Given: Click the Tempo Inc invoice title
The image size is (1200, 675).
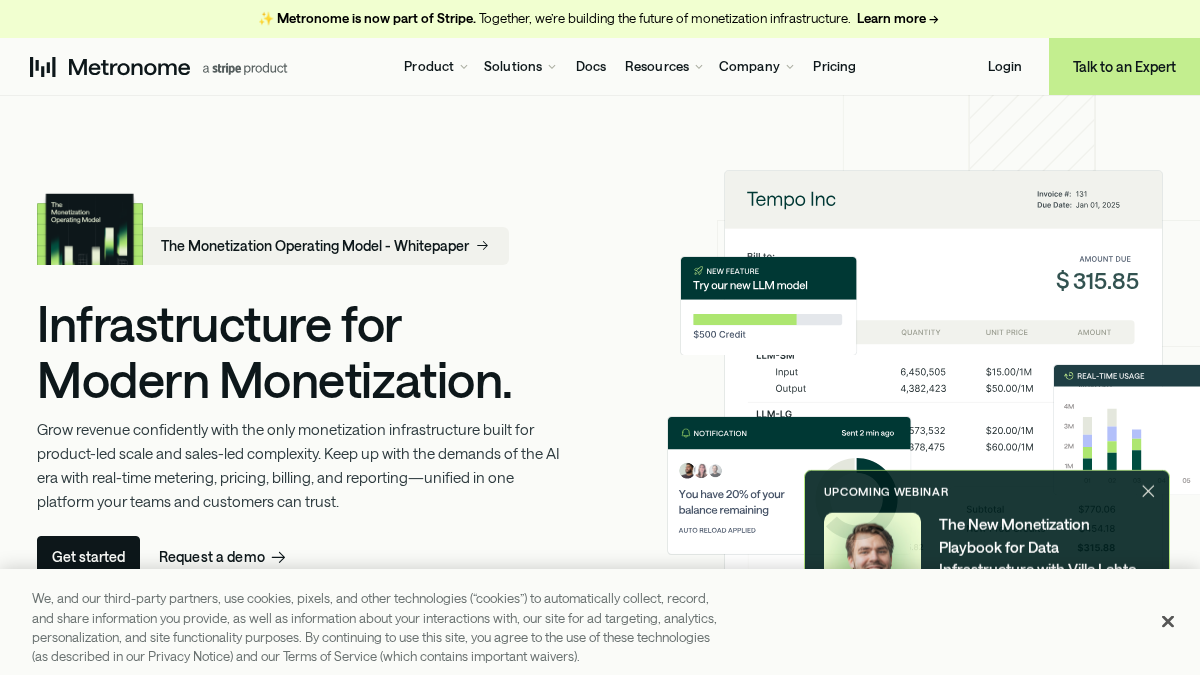Looking at the screenshot, I should pos(791,199).
